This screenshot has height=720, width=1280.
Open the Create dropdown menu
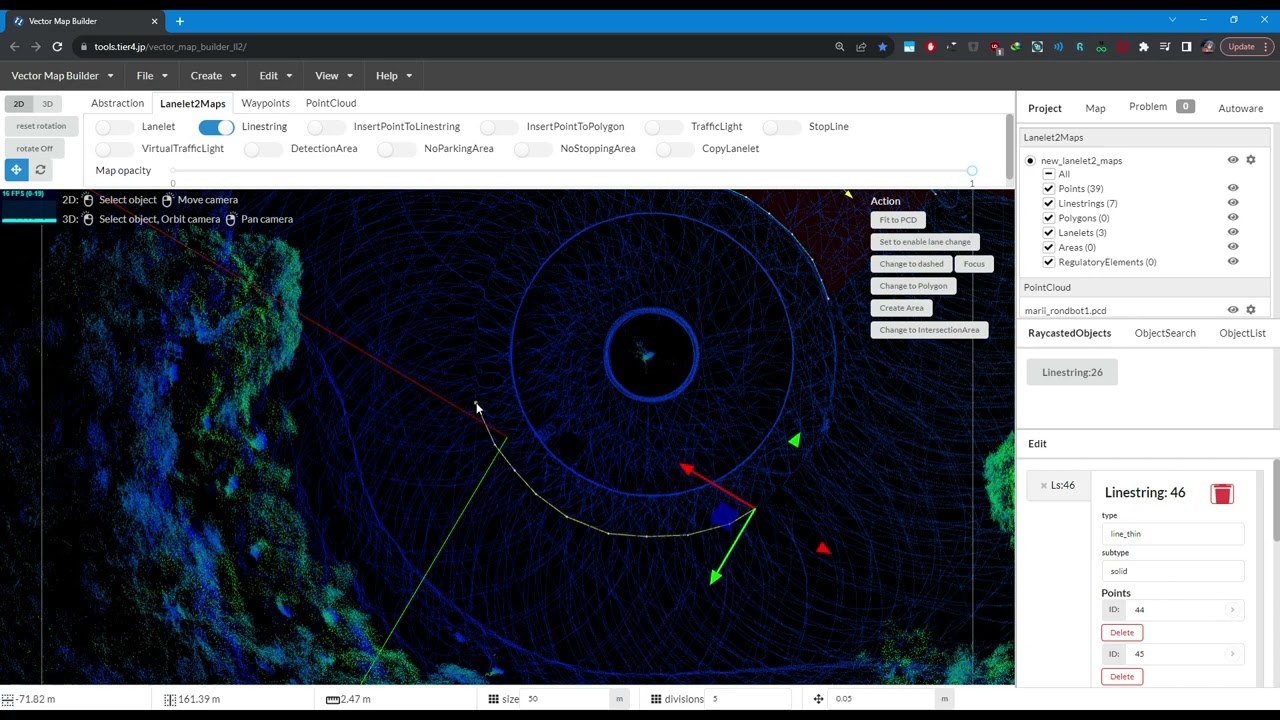point(214,75)
